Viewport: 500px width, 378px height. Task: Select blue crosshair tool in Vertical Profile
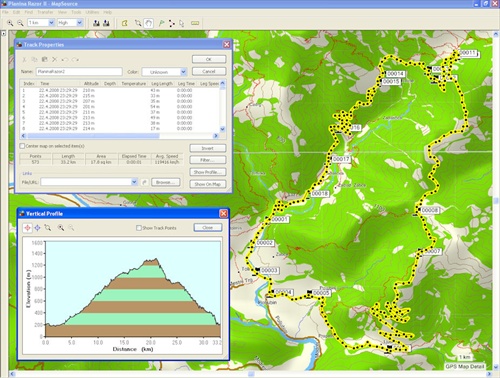(37, 228)
